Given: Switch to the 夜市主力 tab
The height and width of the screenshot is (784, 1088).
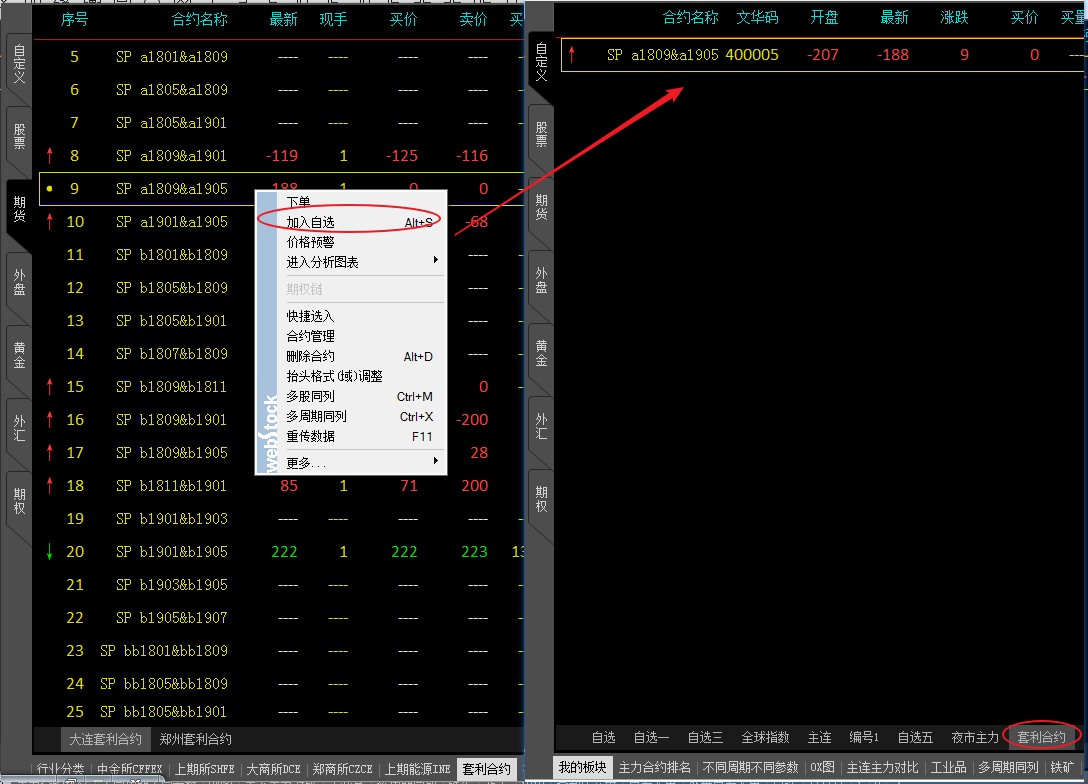Looking at the screenshot, I should click(x=975, y=737).
